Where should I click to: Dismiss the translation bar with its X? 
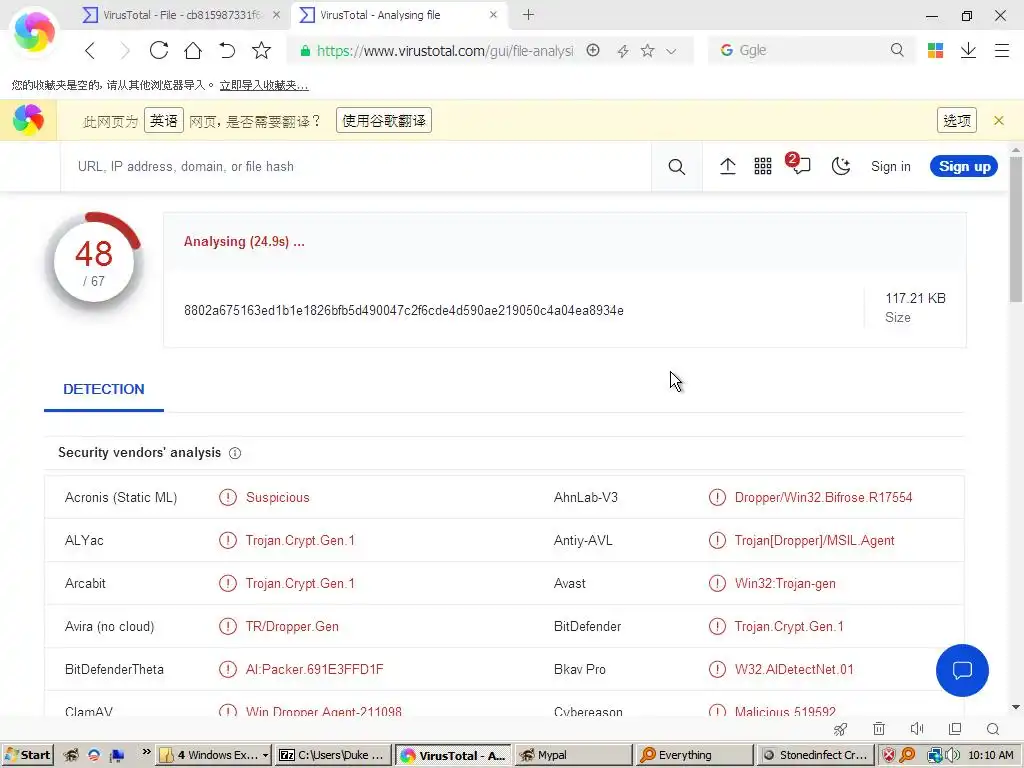tap(999, 120)
